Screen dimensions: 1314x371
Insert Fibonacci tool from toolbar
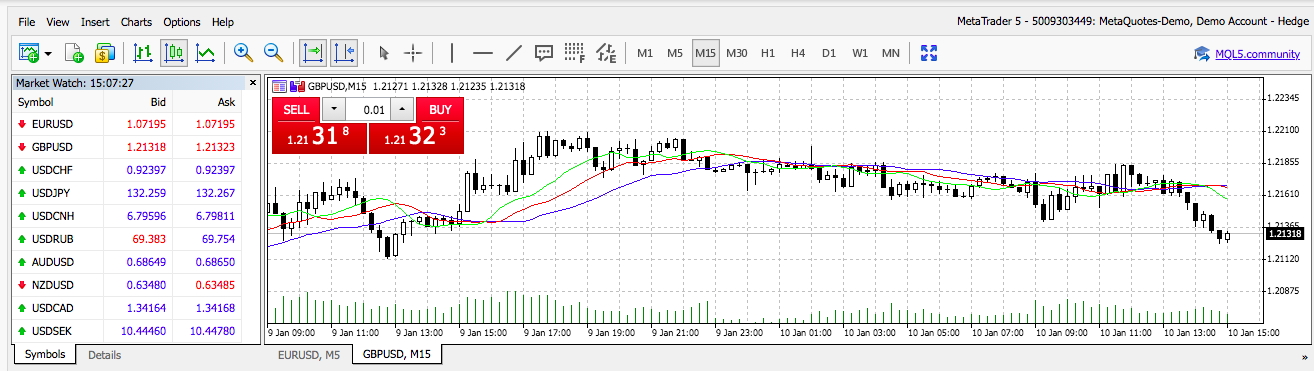click(x=574, y=53)
